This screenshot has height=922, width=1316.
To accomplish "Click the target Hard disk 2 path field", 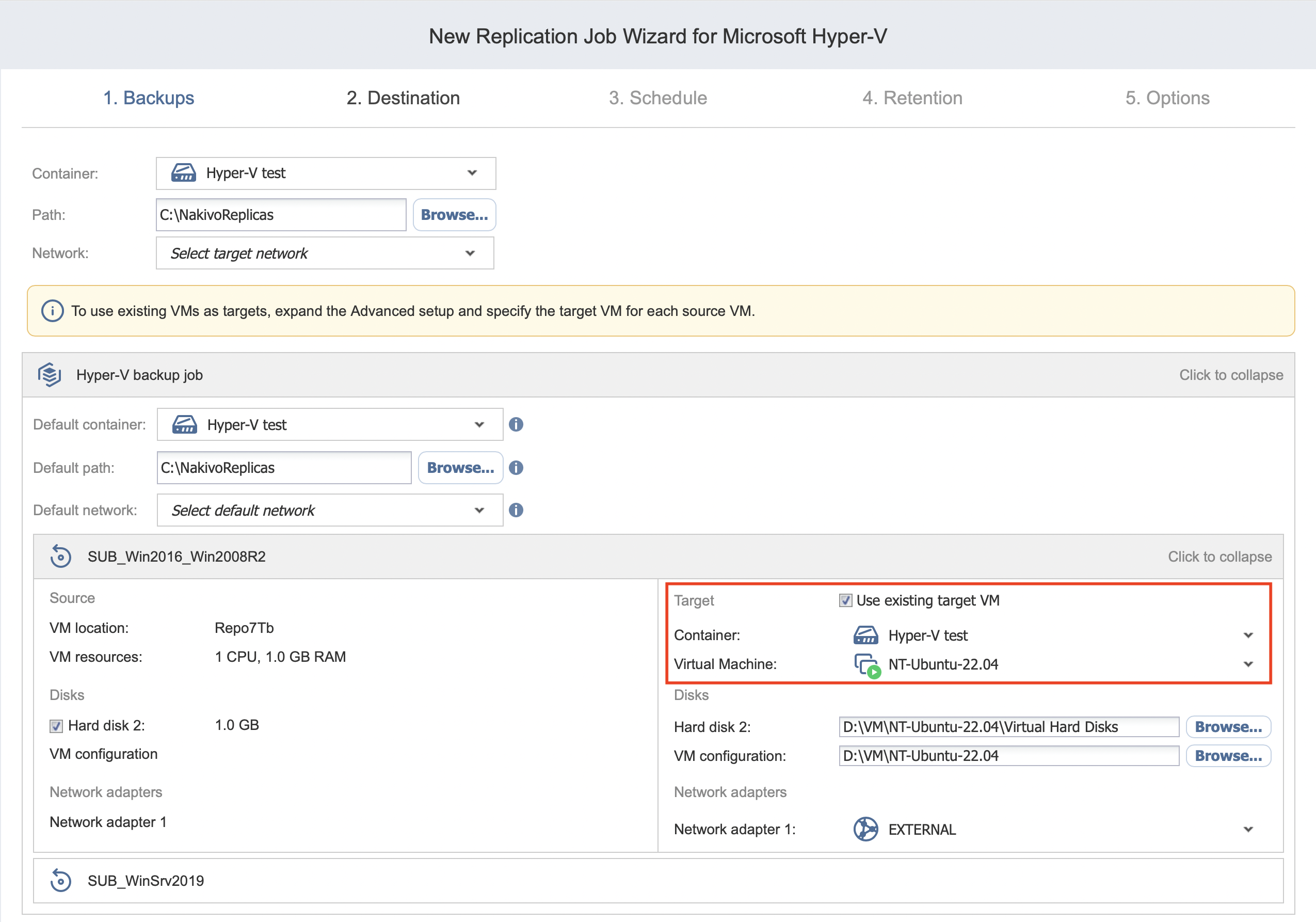I will [x=1008, y=727].
